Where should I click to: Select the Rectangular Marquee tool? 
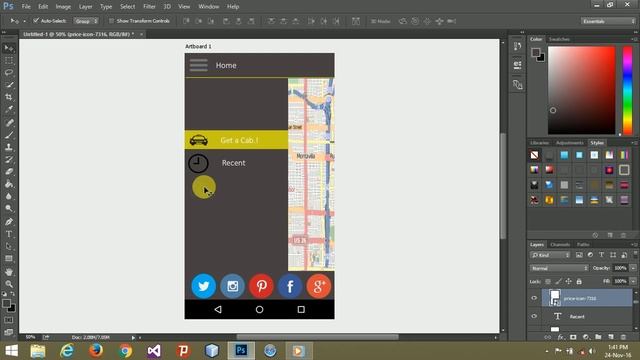click(9, 60)
